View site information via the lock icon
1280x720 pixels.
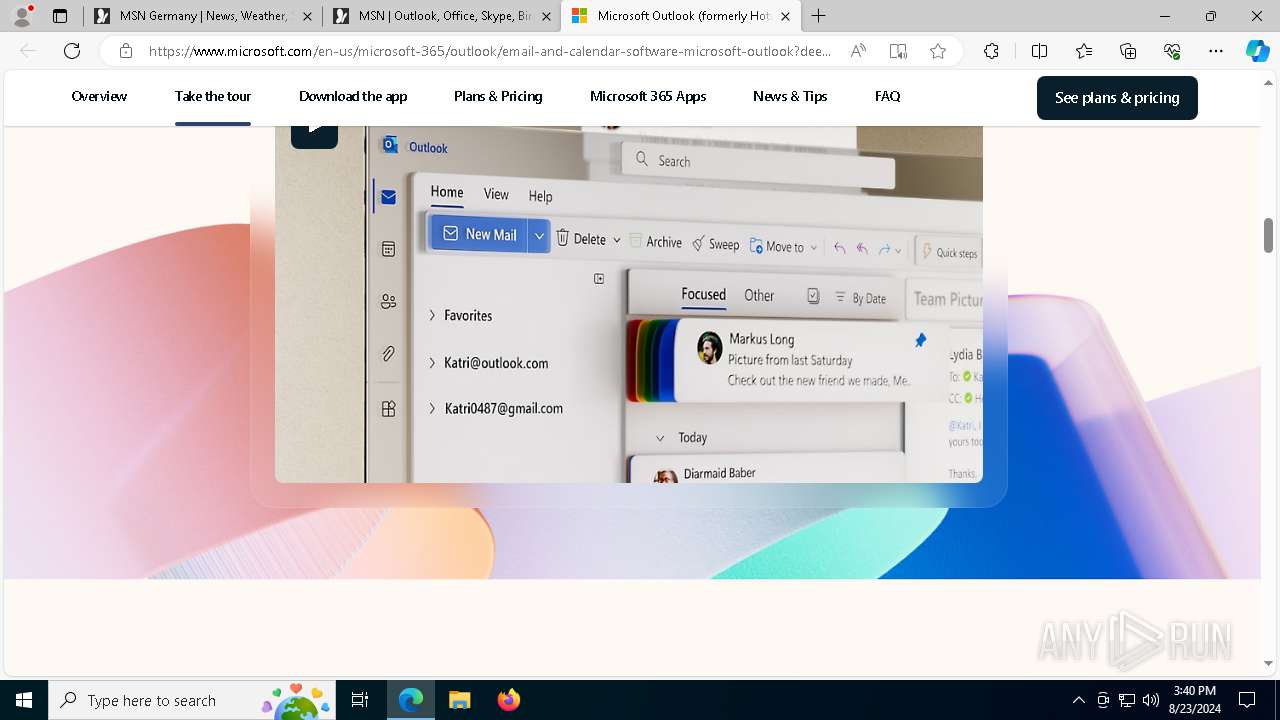(x=125, y=51)
